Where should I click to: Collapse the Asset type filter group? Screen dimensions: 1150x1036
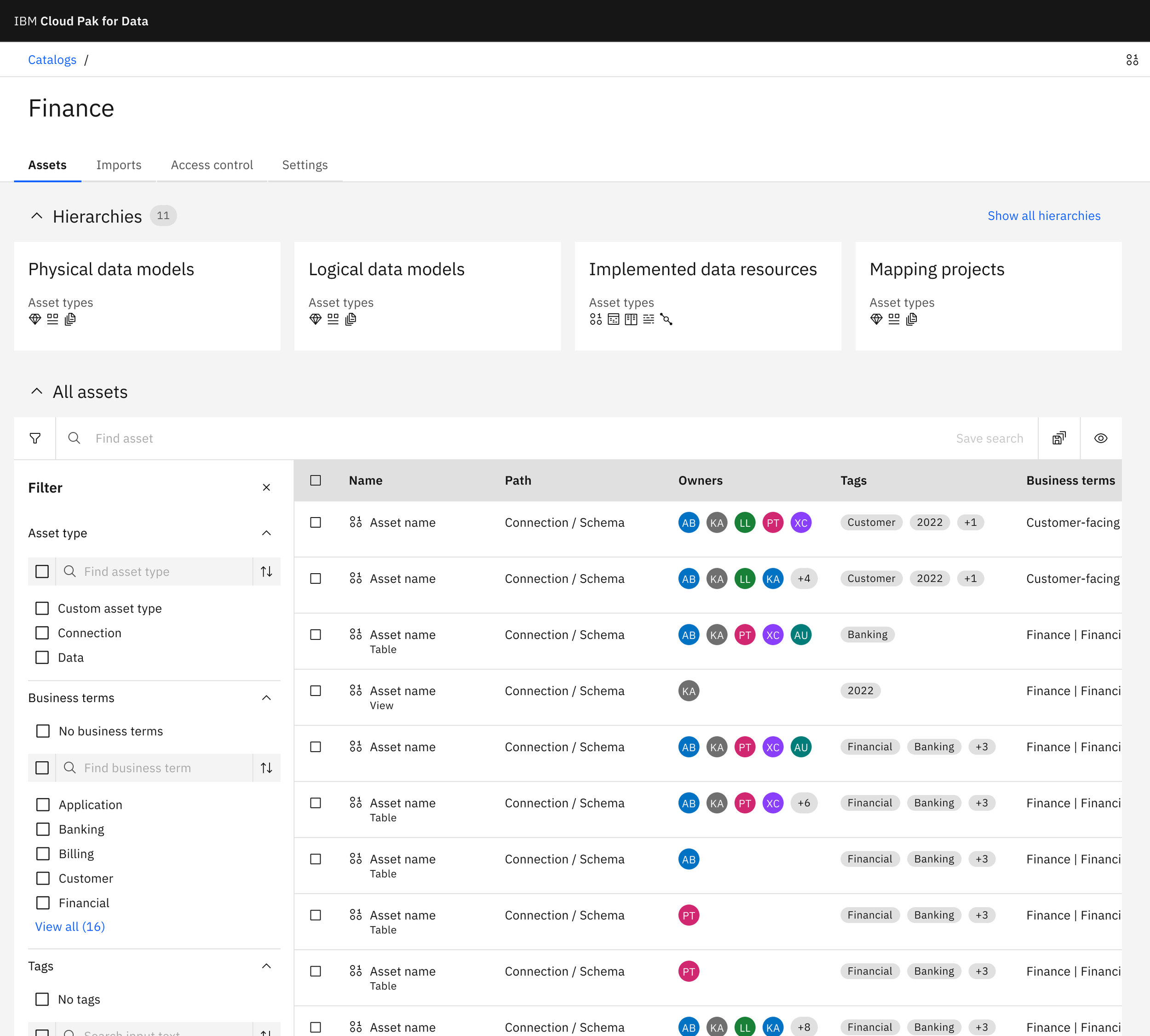[266, 533]
